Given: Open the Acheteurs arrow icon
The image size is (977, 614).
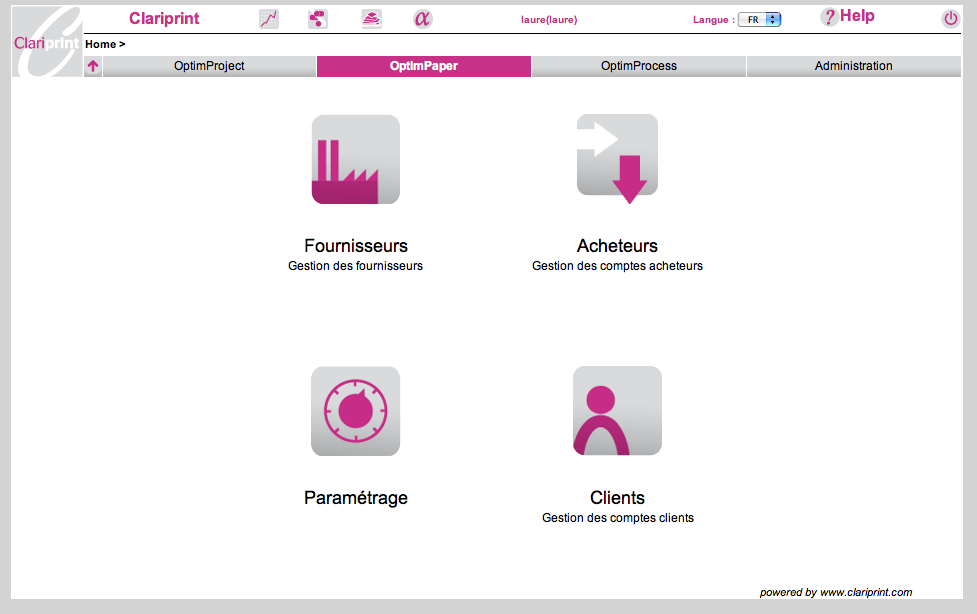Looking at the screenshot, I should [617, 158].
